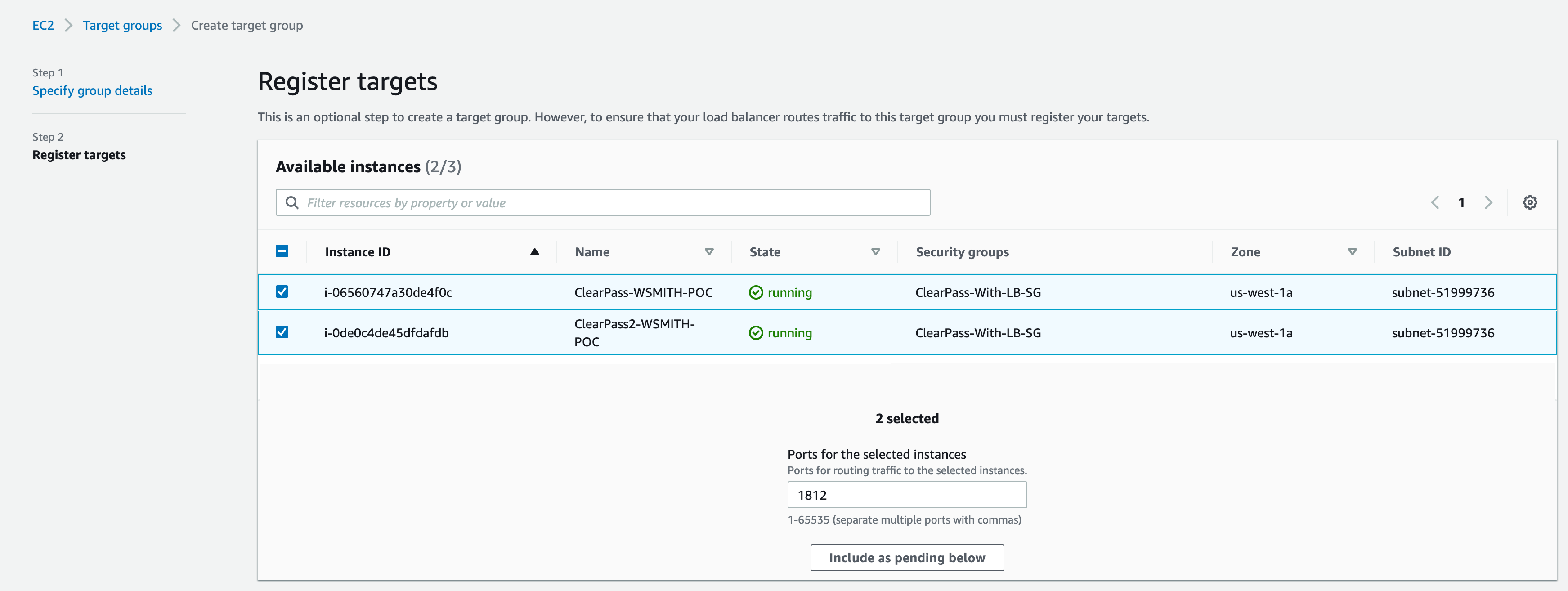Sort instances by Instance ID column arrow
Screen dimensions: 1568x591
[x=534, y=251]
